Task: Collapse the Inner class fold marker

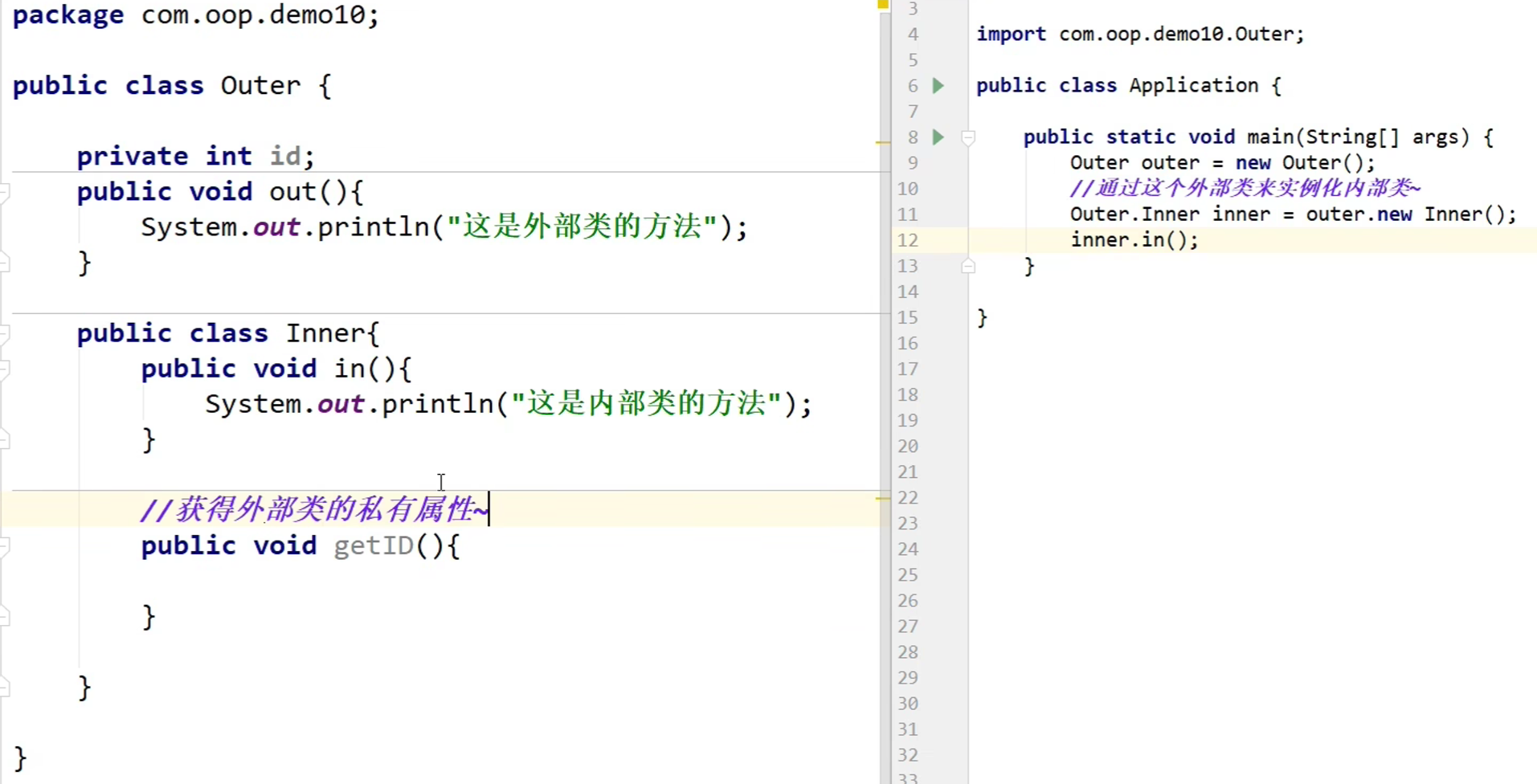Action: [4, 333]
